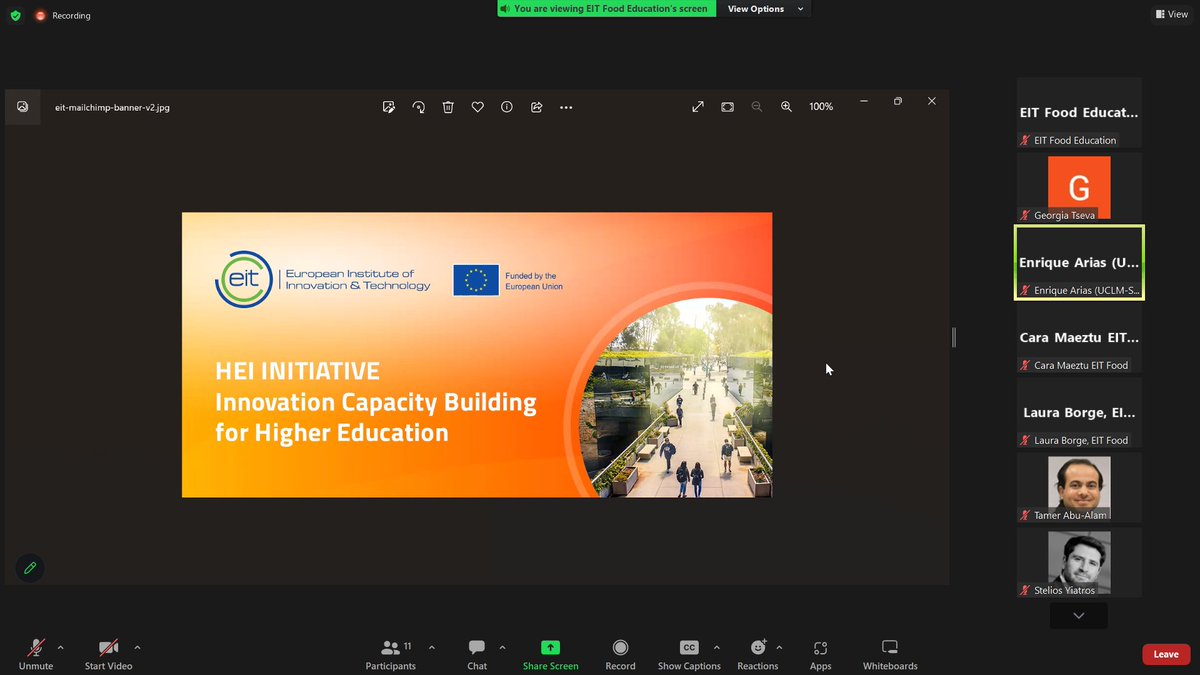Click the zoom in magnifier

[x=787, y=107]
